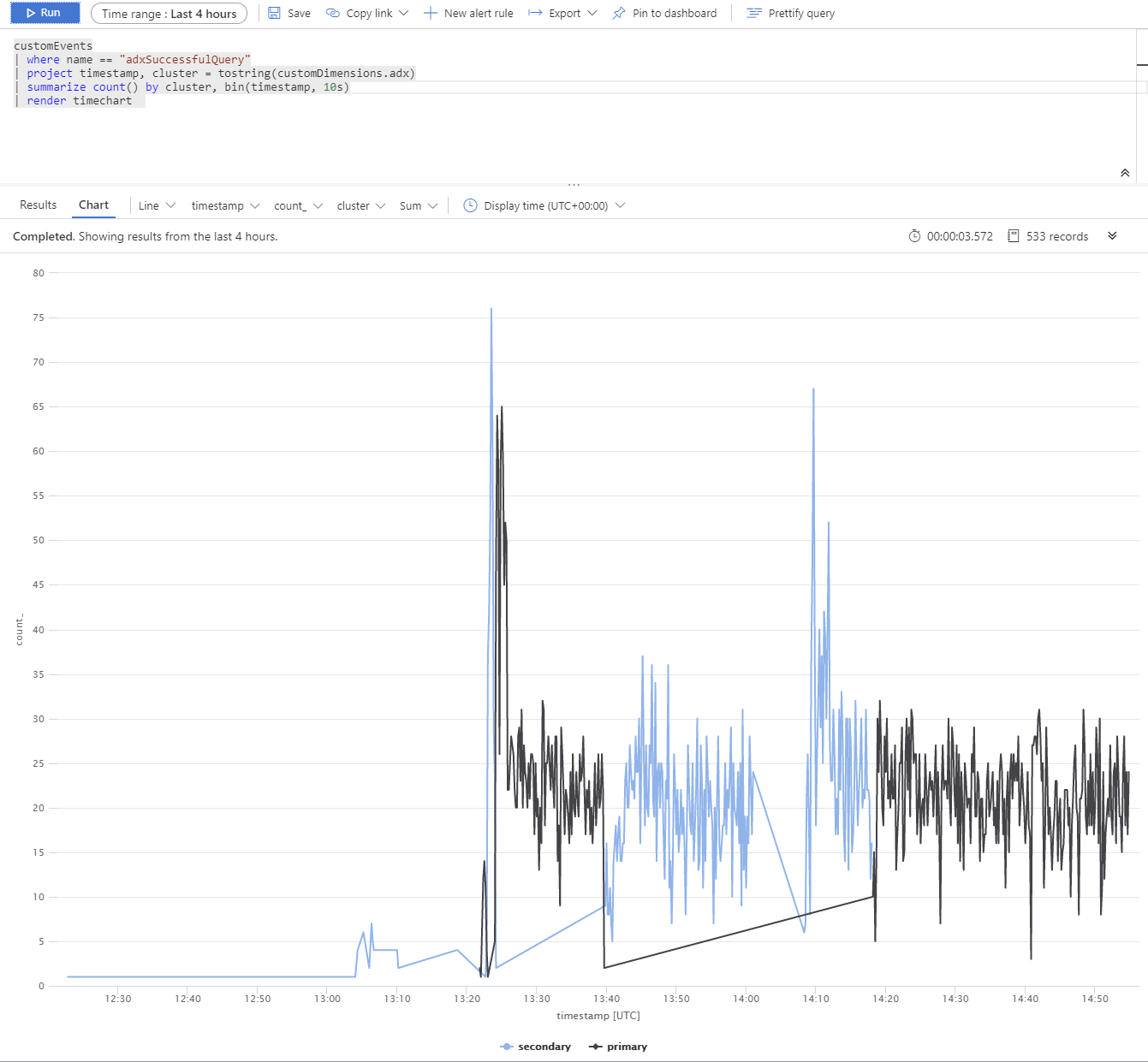Click the Run play triangle icon
This screenshot has height=1062, width=1148.
coord(31,13)
